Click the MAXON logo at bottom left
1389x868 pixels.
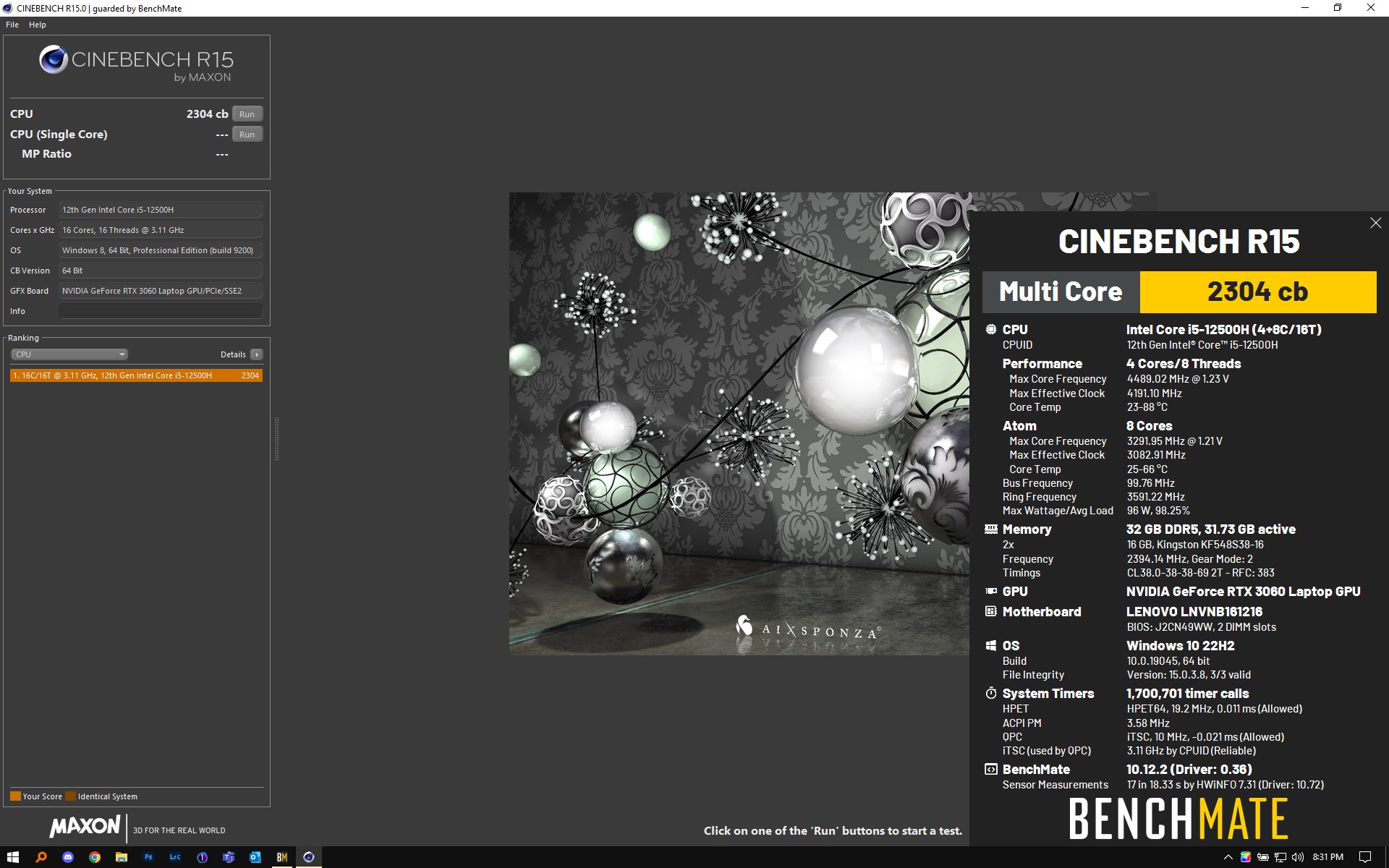point(85,826)
